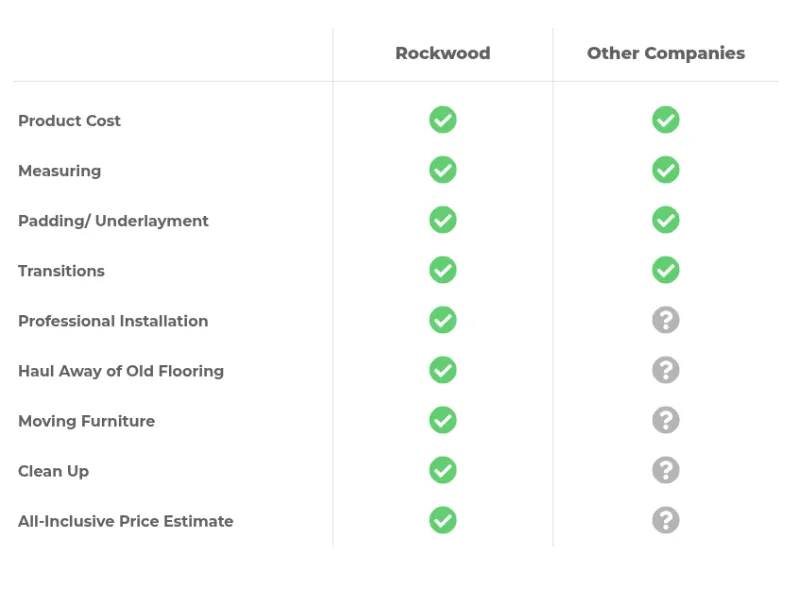This screenshot has width=800, height=600.
Task: Click Other Companies' check for Product Cost
Action: pyautogui.click(x=666, y=120)
